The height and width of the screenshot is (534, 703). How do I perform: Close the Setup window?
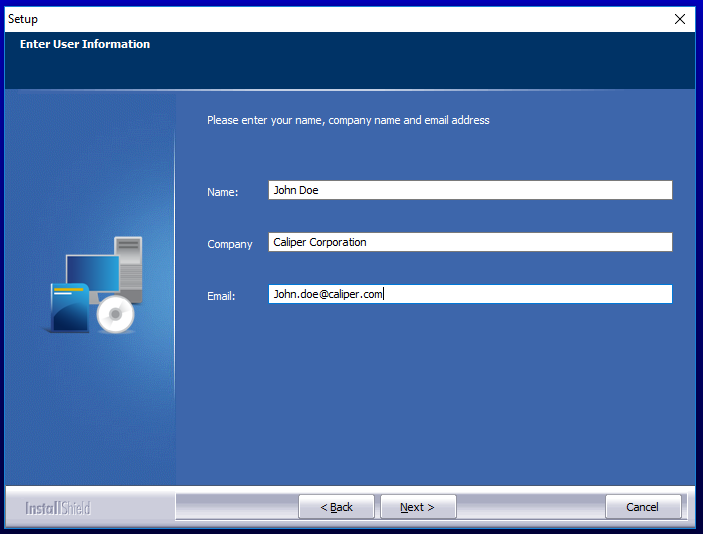tap(680, 19)
